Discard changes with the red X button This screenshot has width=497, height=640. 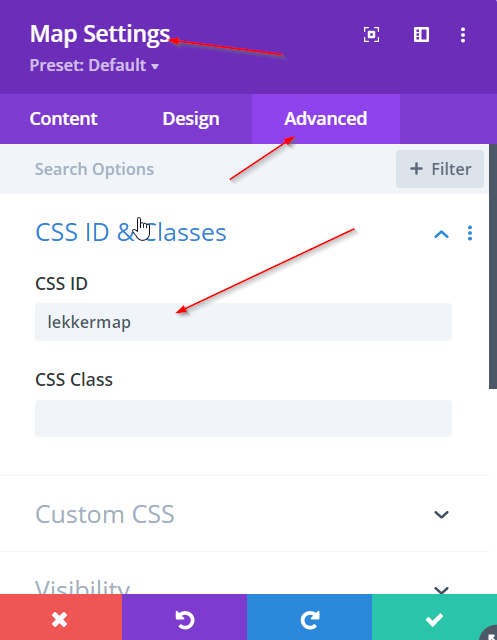click(x=61, y=617)
